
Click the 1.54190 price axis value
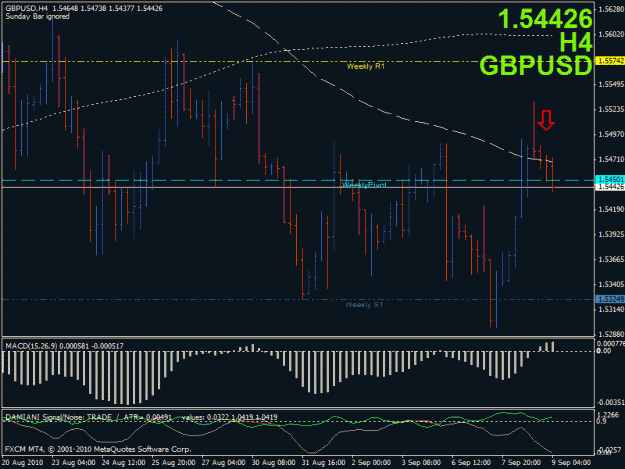611,209
